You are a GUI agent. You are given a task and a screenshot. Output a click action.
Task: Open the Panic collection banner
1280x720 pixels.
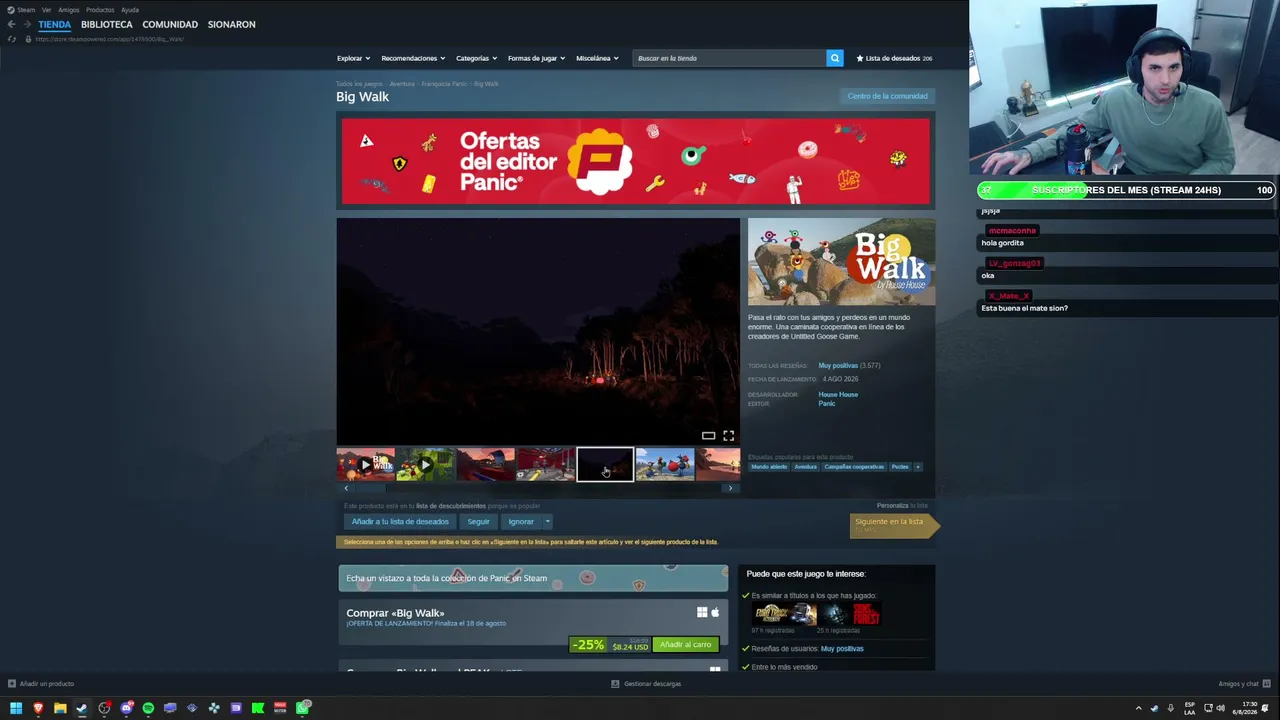[x=533, y=578]
